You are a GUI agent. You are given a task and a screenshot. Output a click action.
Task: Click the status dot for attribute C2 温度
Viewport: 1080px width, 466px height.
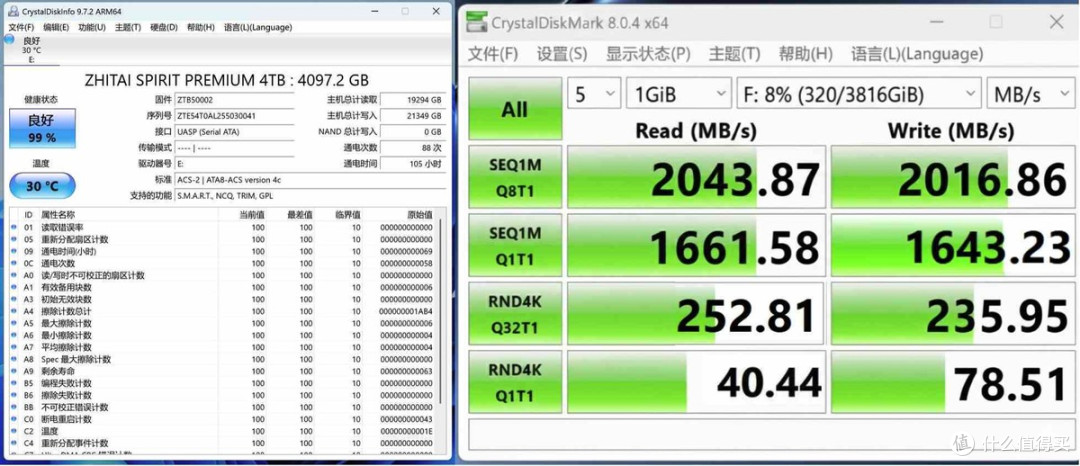click(14, 431)
